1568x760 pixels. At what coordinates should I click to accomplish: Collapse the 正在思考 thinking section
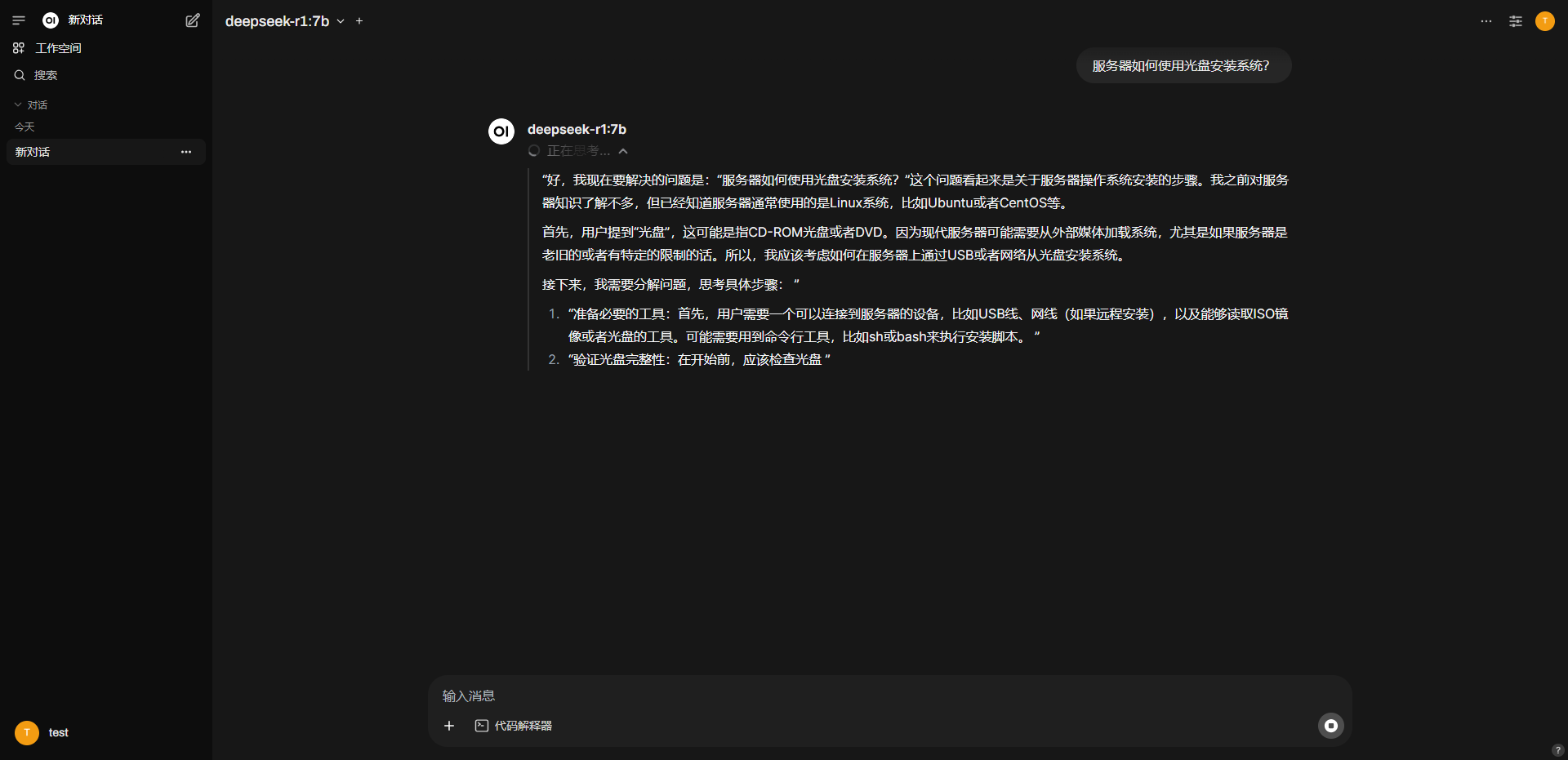pyautogui.click(x=578, y=151)
